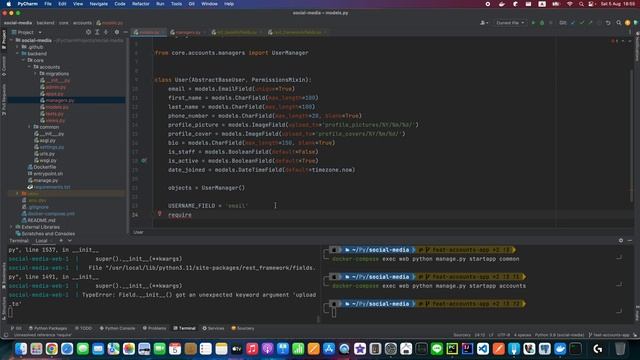Click the rollback undo icon in toolbar
Viewport: 640px width, 360px height.
[608, 23]
